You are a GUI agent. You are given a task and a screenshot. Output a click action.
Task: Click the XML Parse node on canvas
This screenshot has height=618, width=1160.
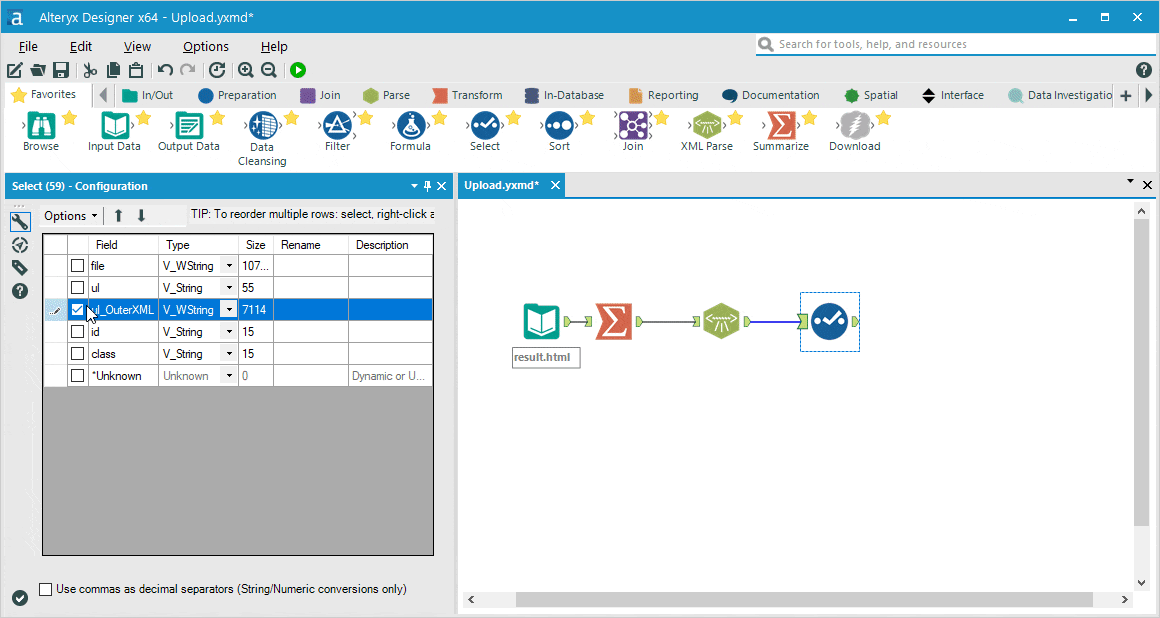(721, 321)
